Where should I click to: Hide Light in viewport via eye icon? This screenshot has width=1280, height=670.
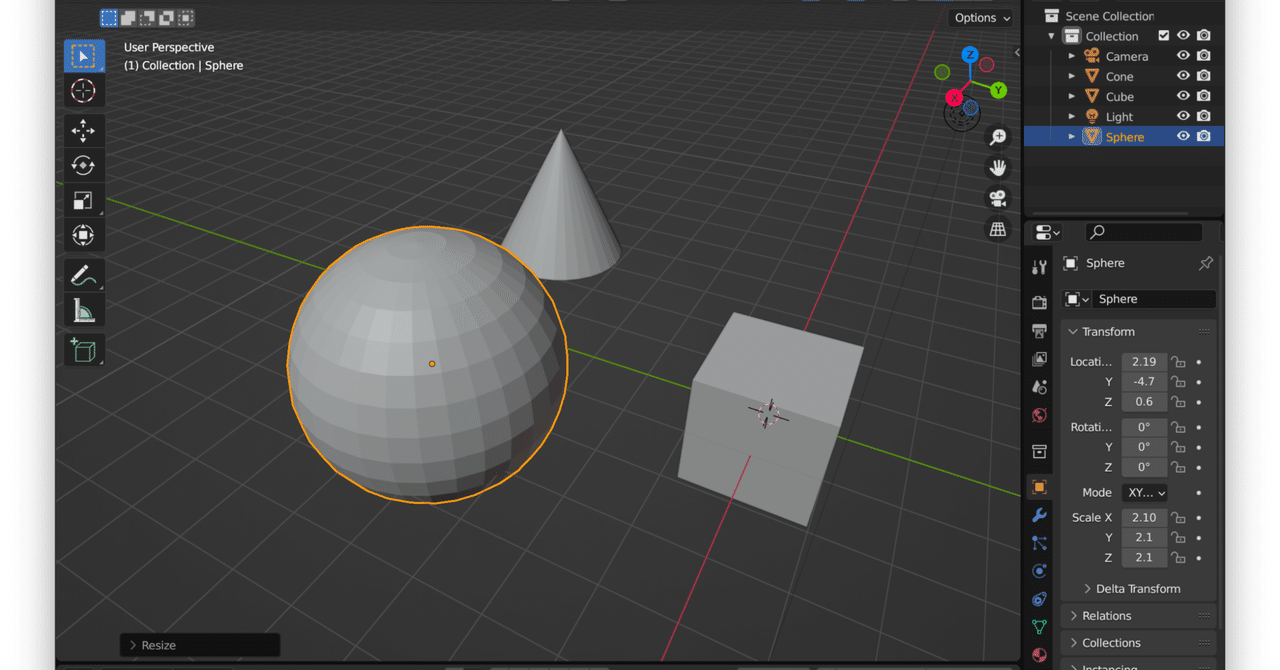coord(1183,116)
